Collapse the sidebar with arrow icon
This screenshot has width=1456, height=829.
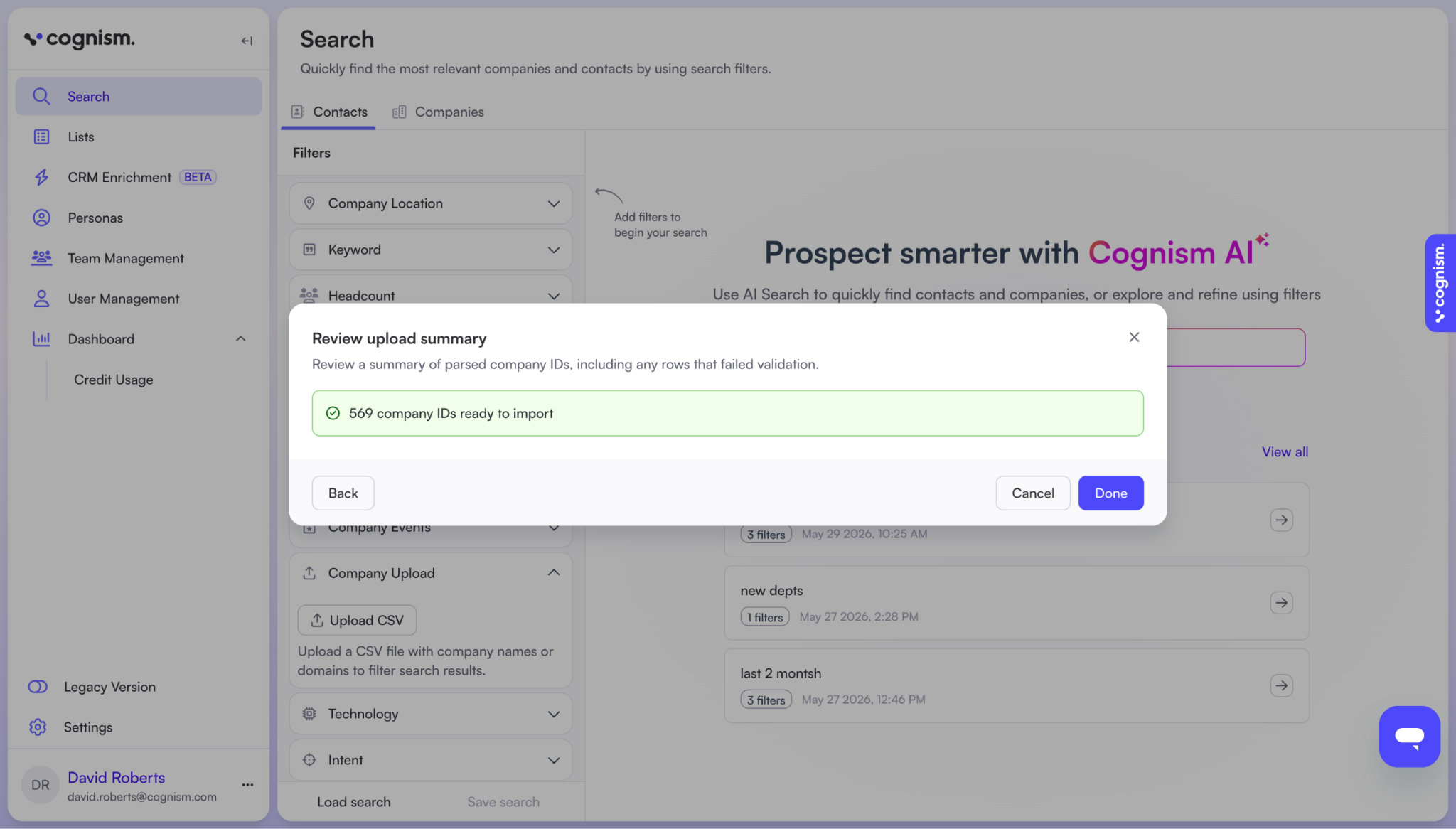click(247, 41)
